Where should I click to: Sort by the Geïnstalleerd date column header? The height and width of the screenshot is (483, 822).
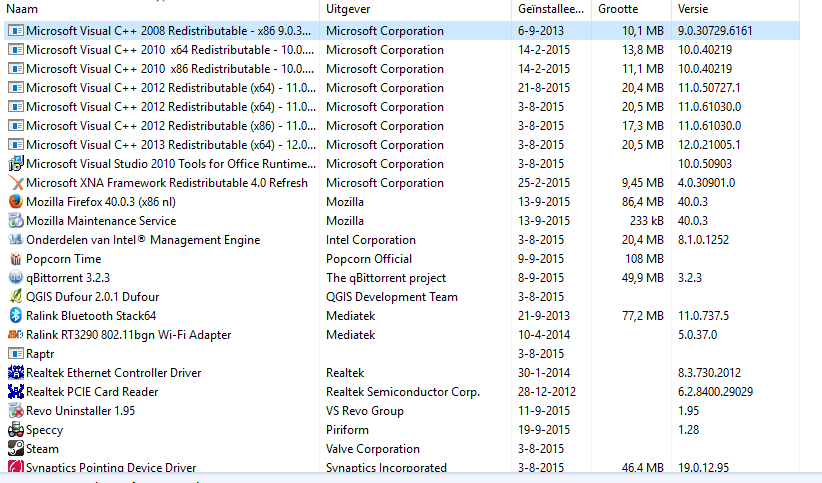point(550,9)
